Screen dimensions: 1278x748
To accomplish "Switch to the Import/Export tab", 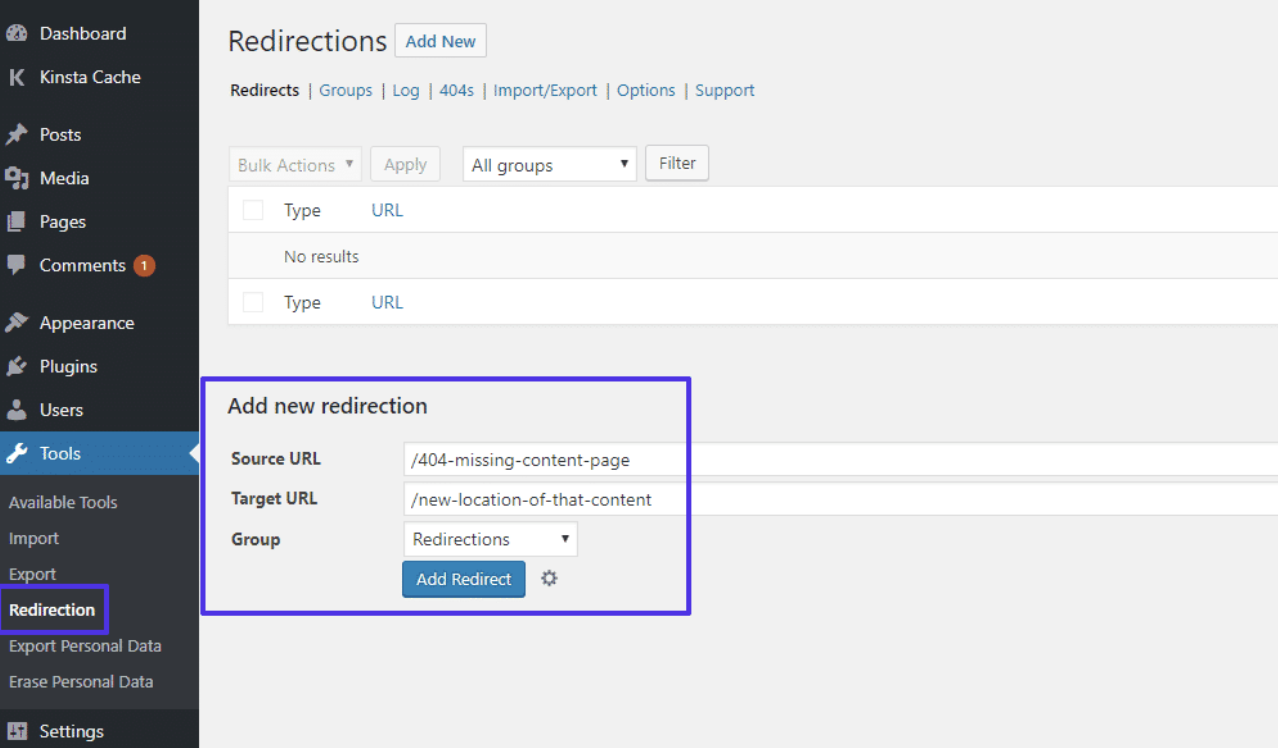I will [545, 90].
